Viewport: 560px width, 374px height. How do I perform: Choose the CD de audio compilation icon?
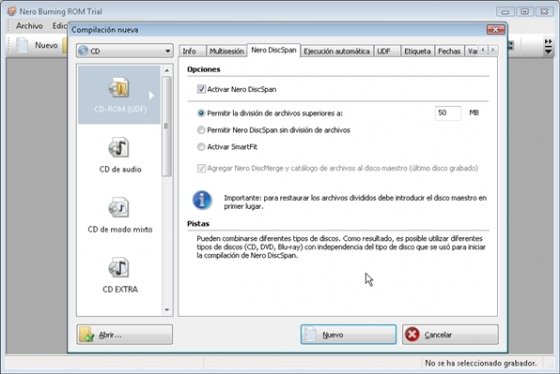[x=119, y=148]
